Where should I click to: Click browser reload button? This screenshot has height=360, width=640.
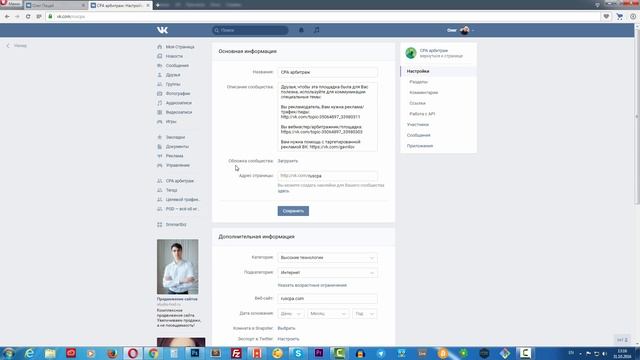[28, 16]
